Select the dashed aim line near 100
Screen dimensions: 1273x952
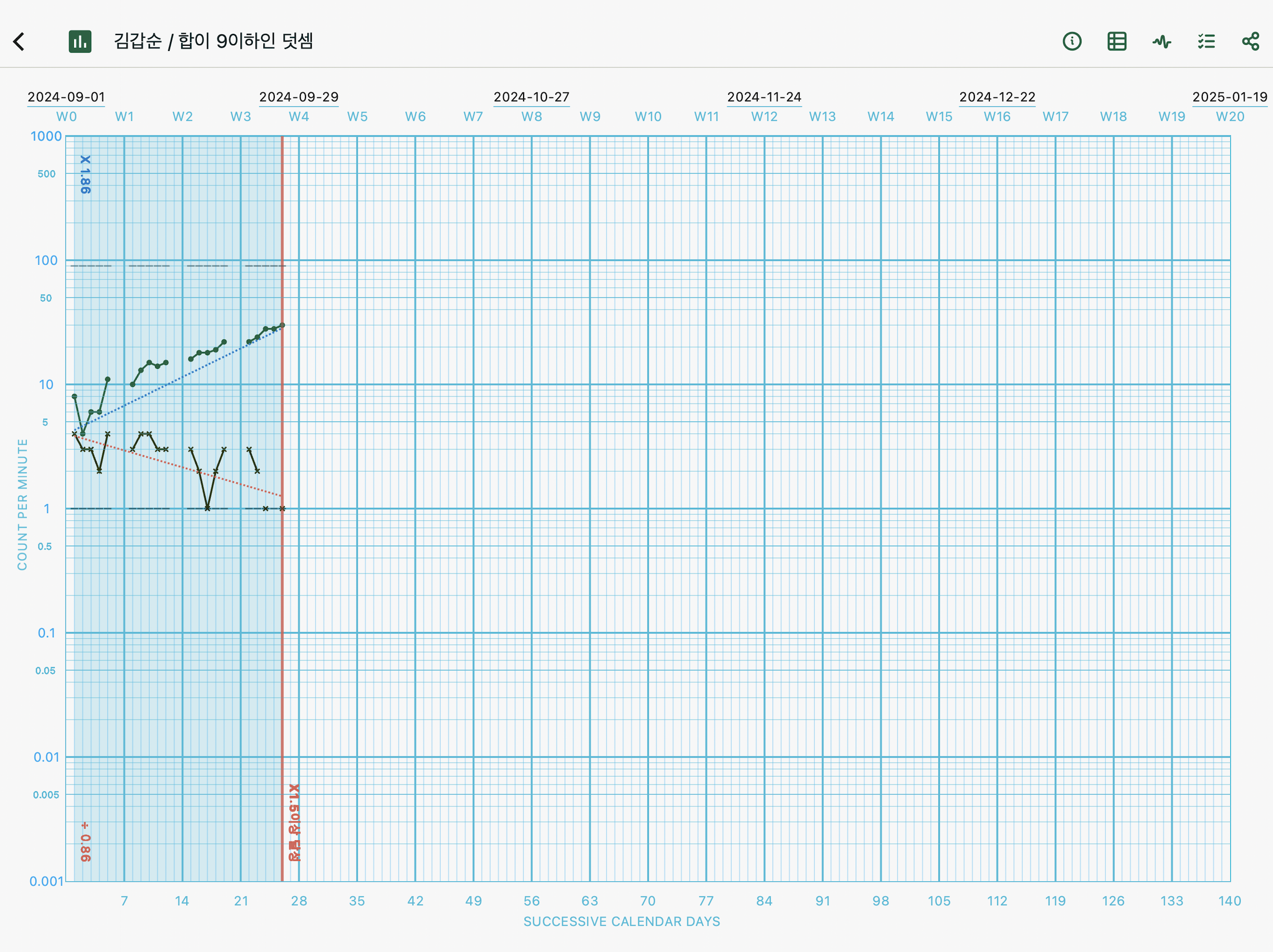point(178,266)
